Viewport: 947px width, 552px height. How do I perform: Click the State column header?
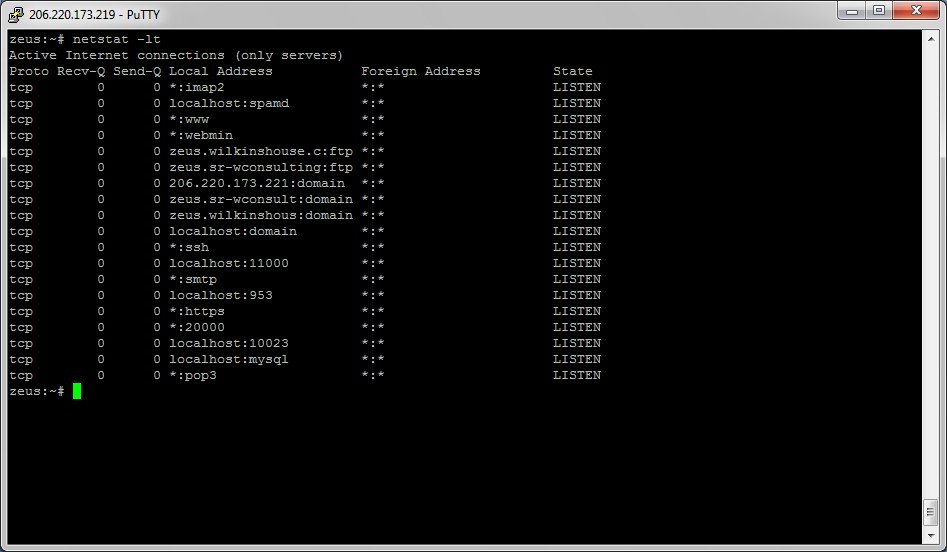click(x=573, y=71)
